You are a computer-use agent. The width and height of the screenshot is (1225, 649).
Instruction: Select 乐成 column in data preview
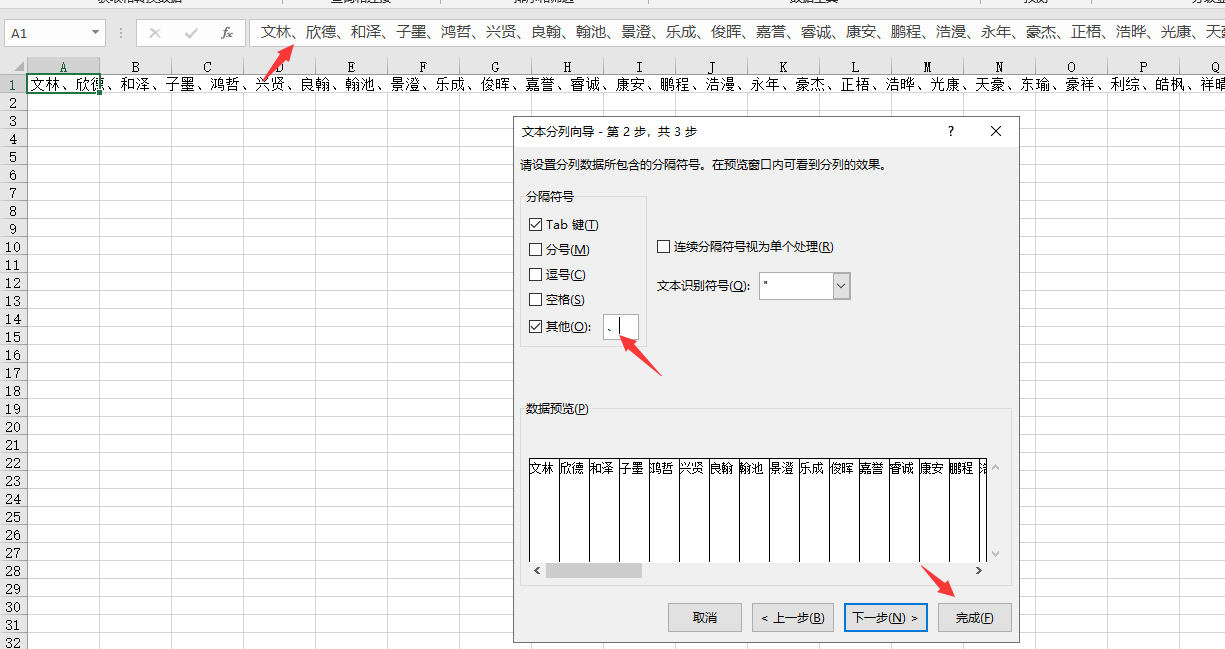point(814,510)
